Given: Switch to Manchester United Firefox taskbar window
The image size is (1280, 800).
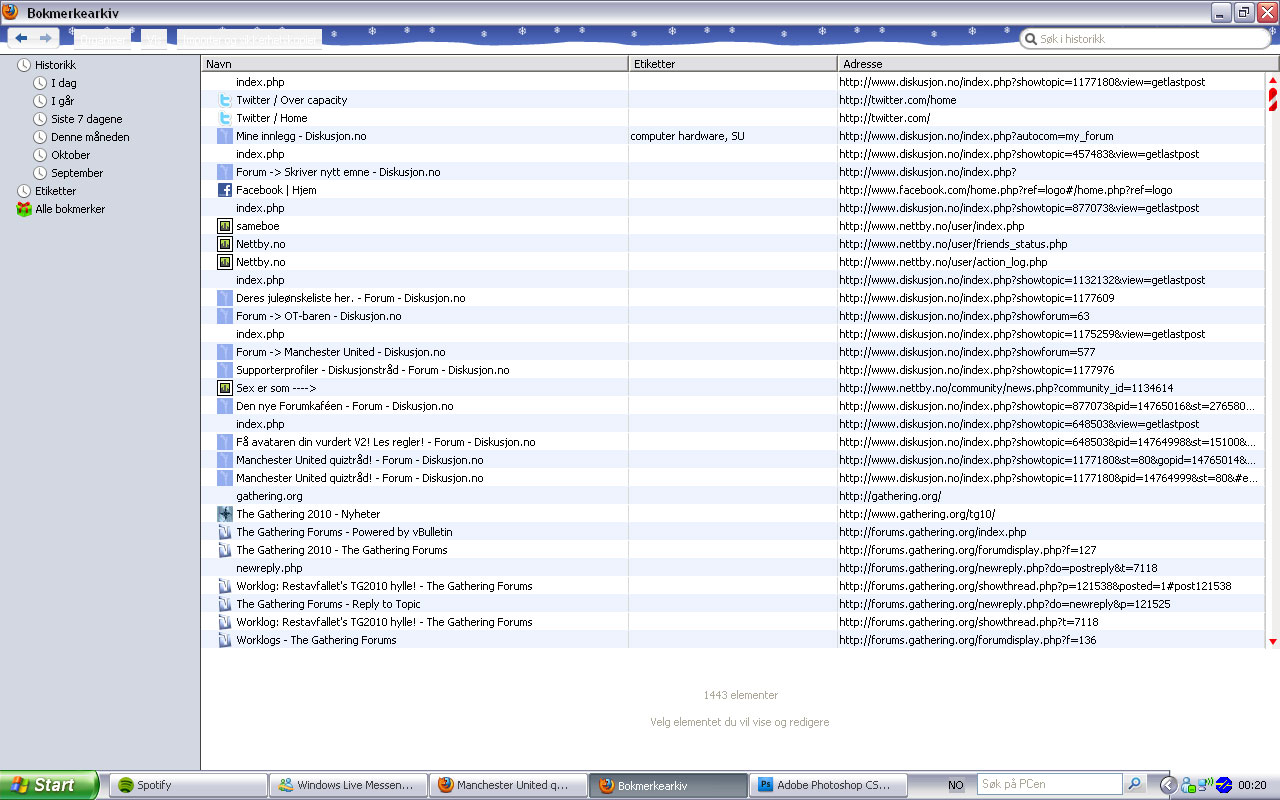Looking at the screenshot, I should (x=508, y=785).
